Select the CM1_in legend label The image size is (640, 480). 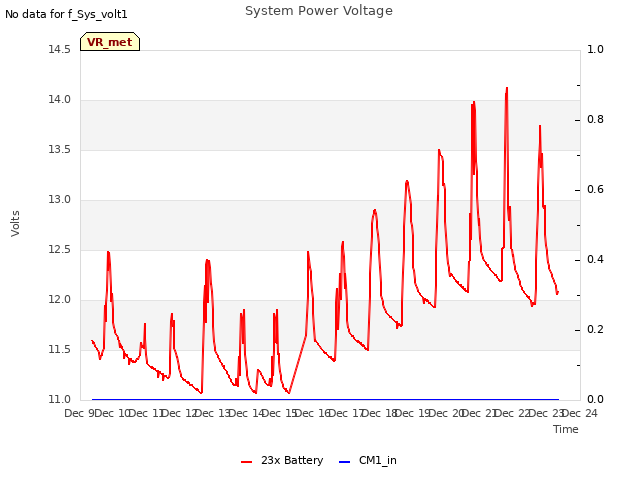[x=378, y=460]
